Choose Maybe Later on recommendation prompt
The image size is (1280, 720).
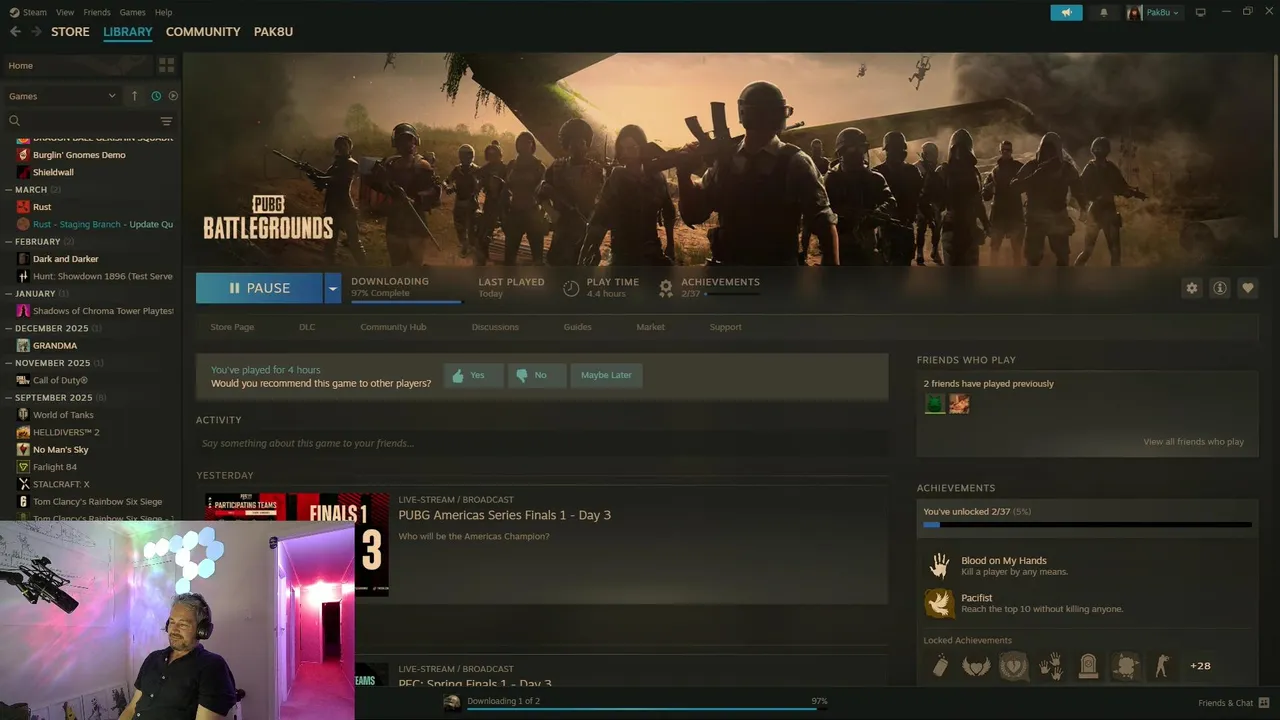pos(606,375)
